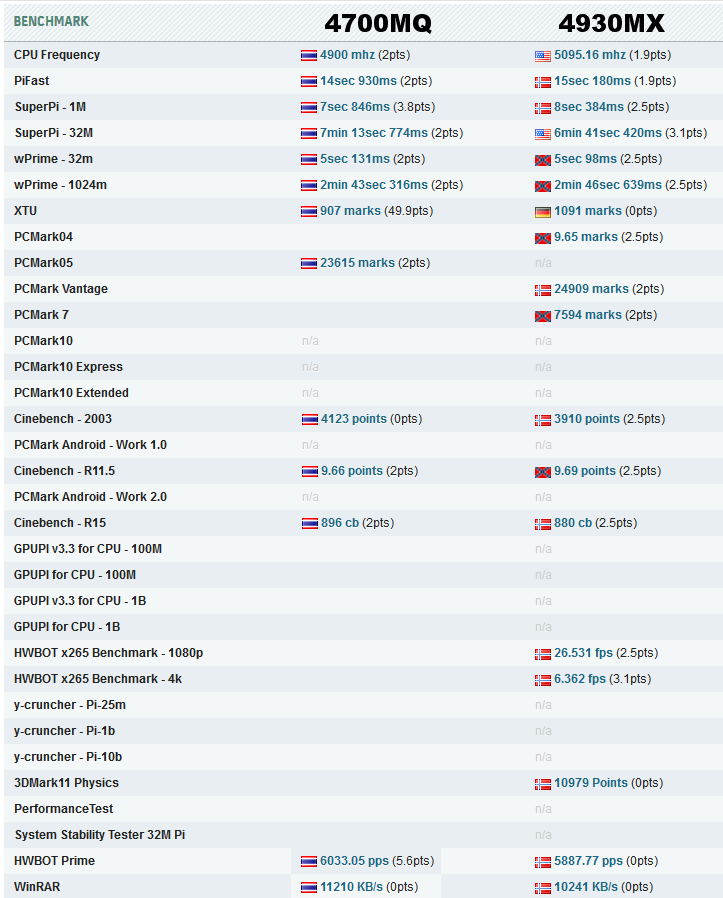
Task: Open the 5095.16 mhz score link
Action: [x=590, y=55]
